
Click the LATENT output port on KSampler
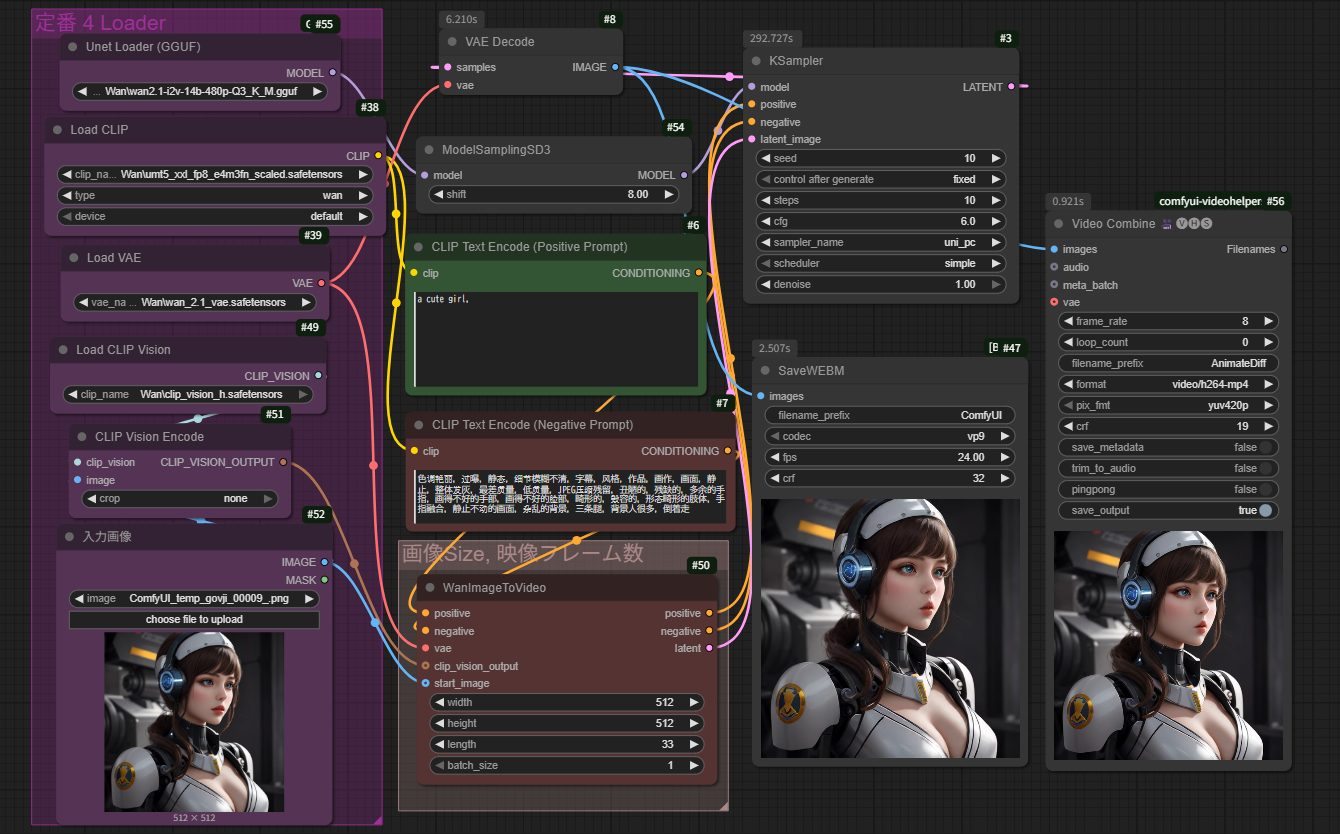[1011, 87]
